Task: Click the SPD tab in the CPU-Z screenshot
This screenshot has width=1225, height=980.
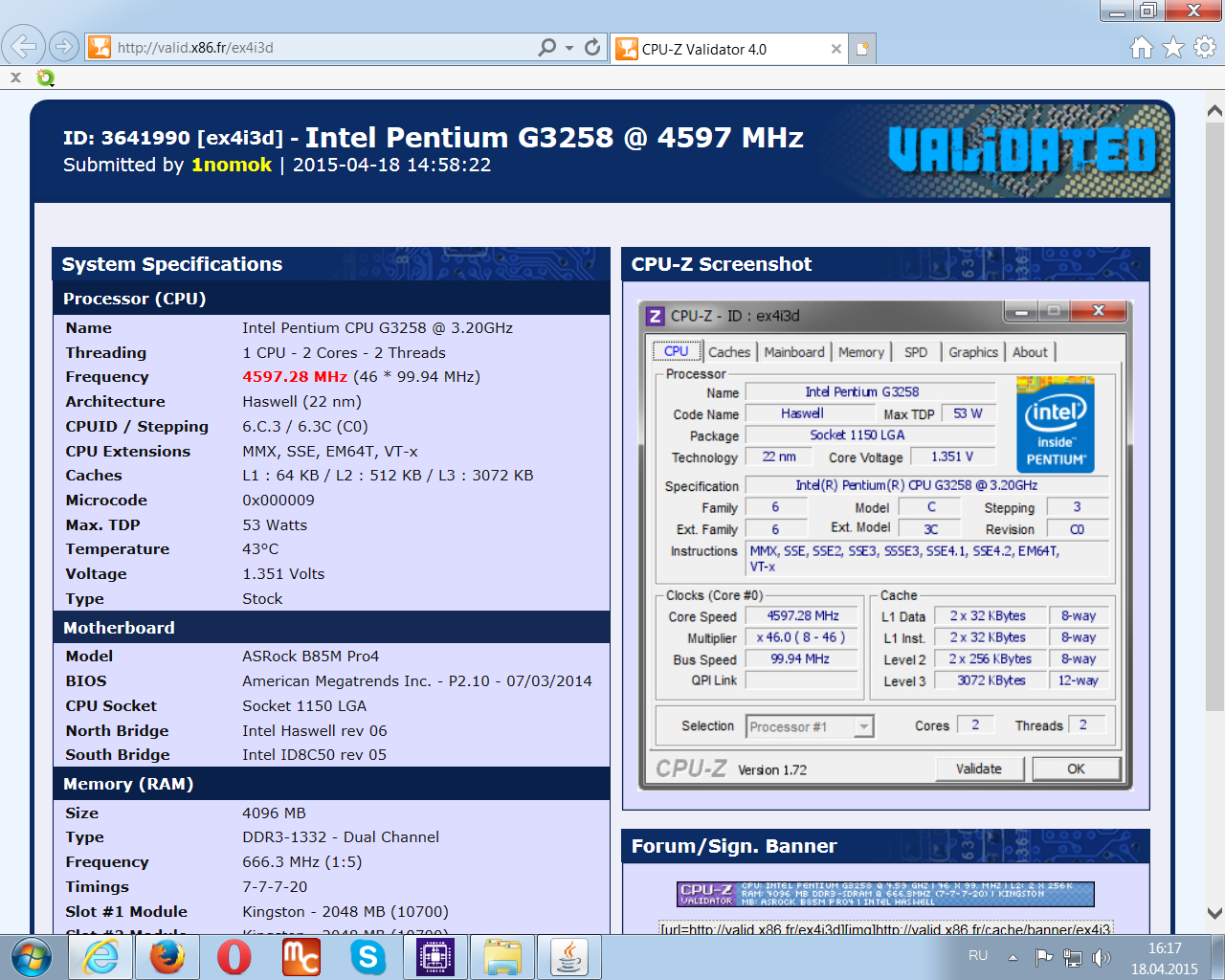Action: click(x=916, y=352)
